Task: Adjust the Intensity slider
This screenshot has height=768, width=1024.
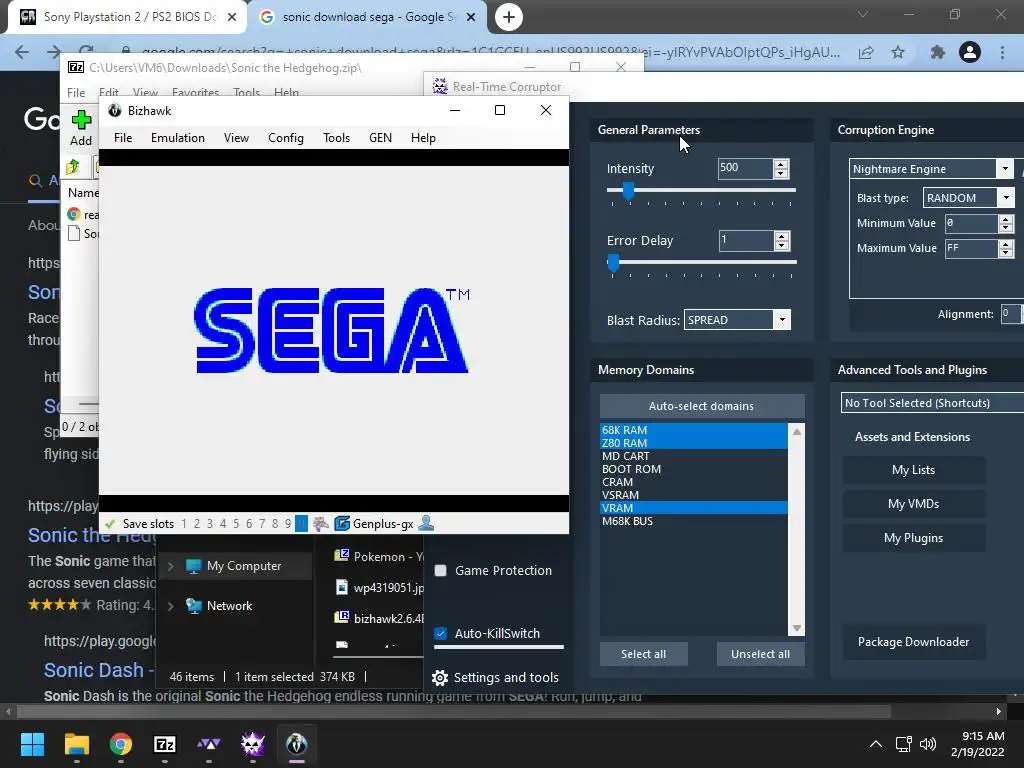Action: pos(628,190)
